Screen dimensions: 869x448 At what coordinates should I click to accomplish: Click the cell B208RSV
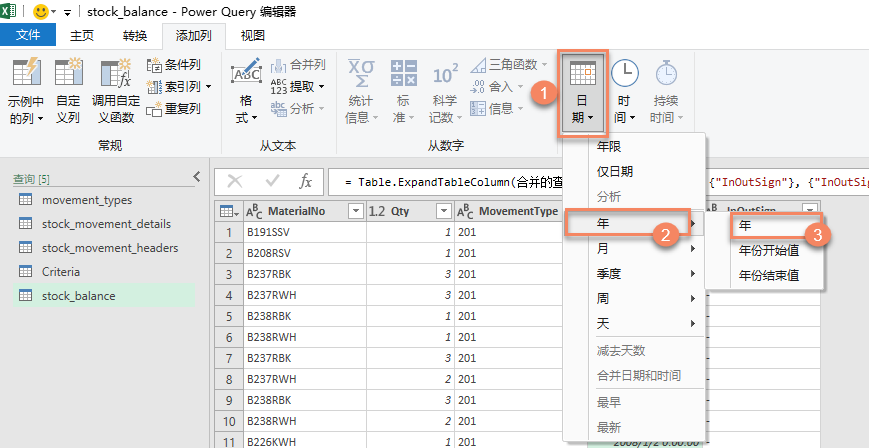point(305,253)
